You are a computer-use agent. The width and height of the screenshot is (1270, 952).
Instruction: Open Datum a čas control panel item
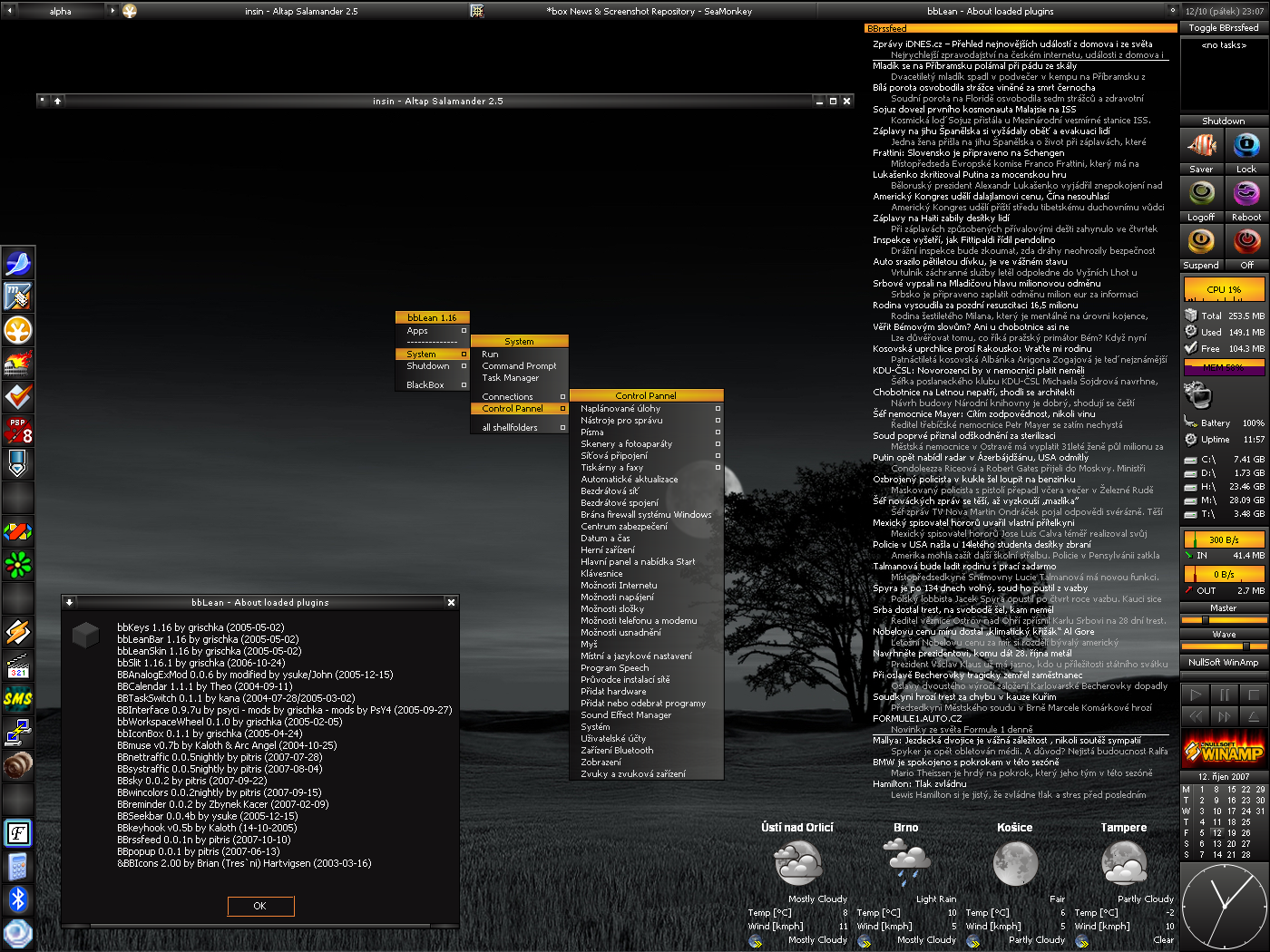click(646, 538)
